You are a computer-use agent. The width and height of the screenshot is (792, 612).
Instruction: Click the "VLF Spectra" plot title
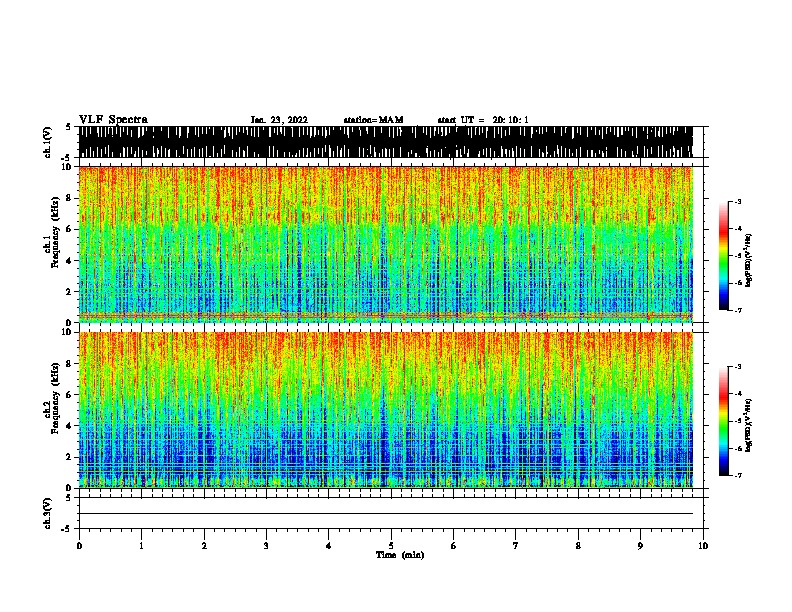[x=113, y=120]
